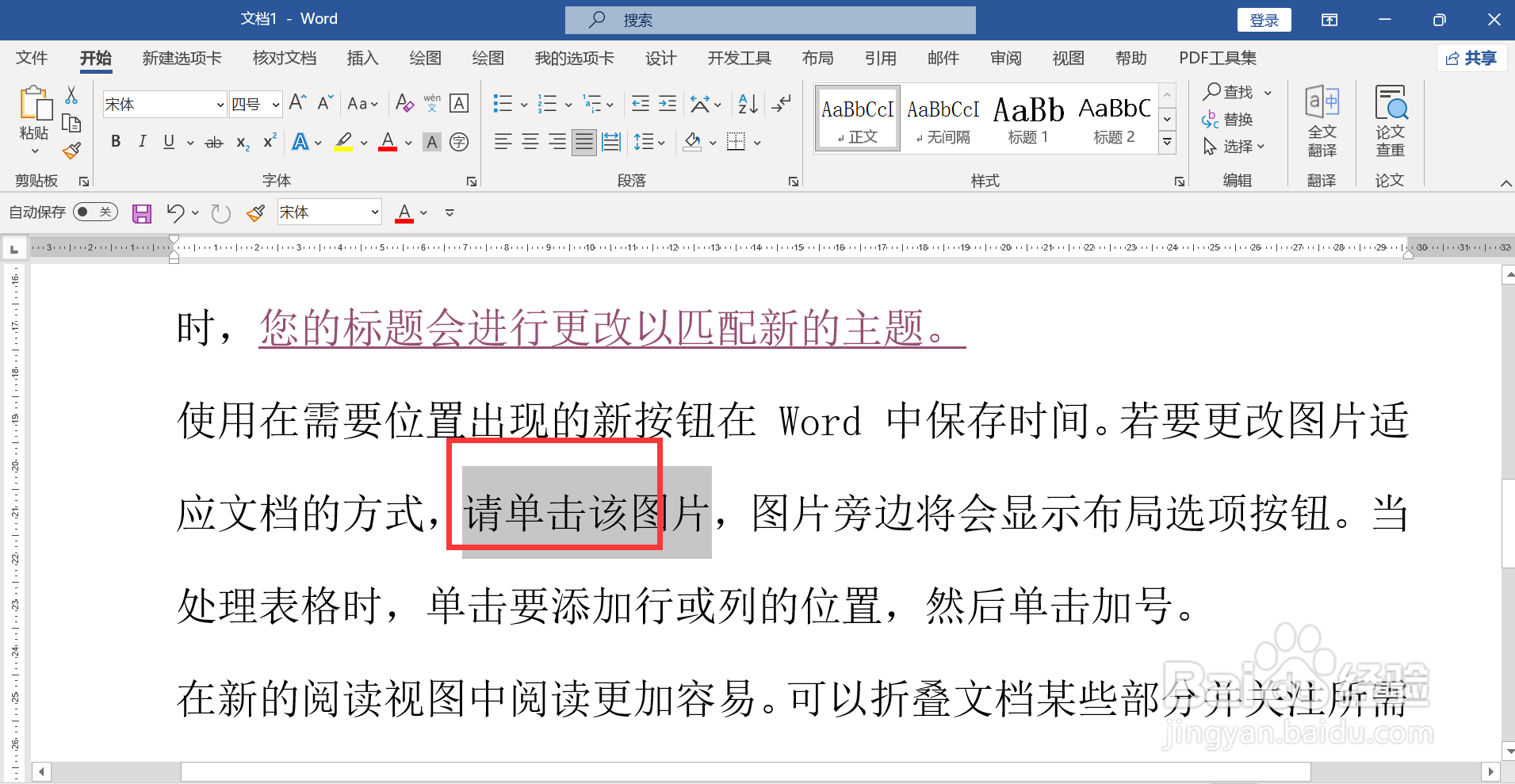This screenshot has height=784, width=1515.
Task: Apply quick access toolbar font color
Action: [404, 213]
